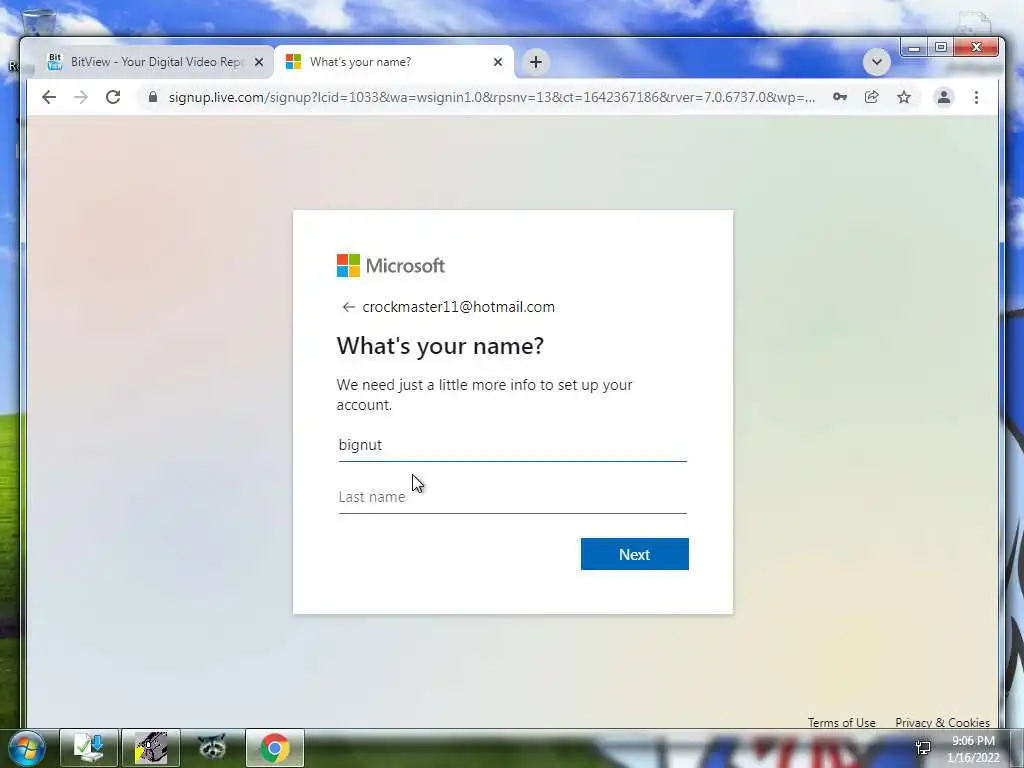
Task: Close the What's your name tab
Action: tap(498, 62)
